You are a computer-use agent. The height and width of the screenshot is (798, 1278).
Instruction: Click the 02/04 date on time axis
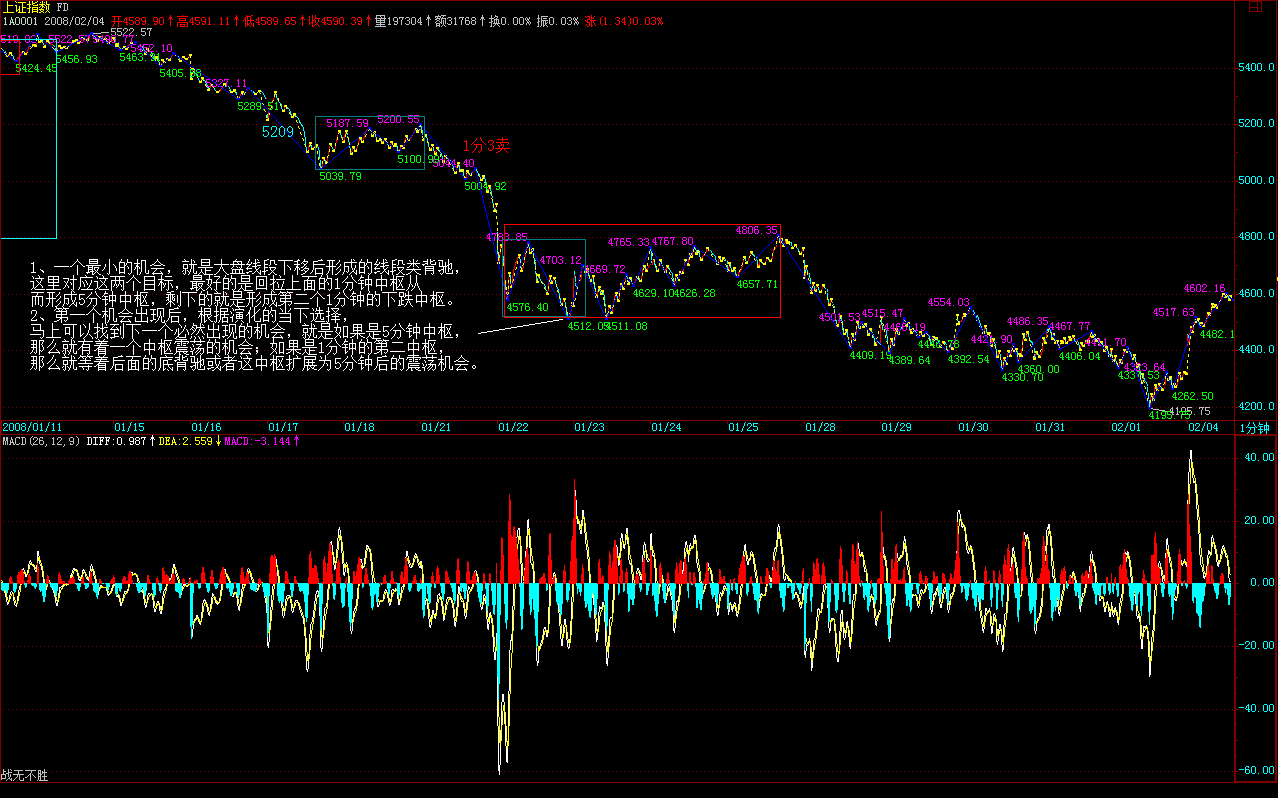1202,427
